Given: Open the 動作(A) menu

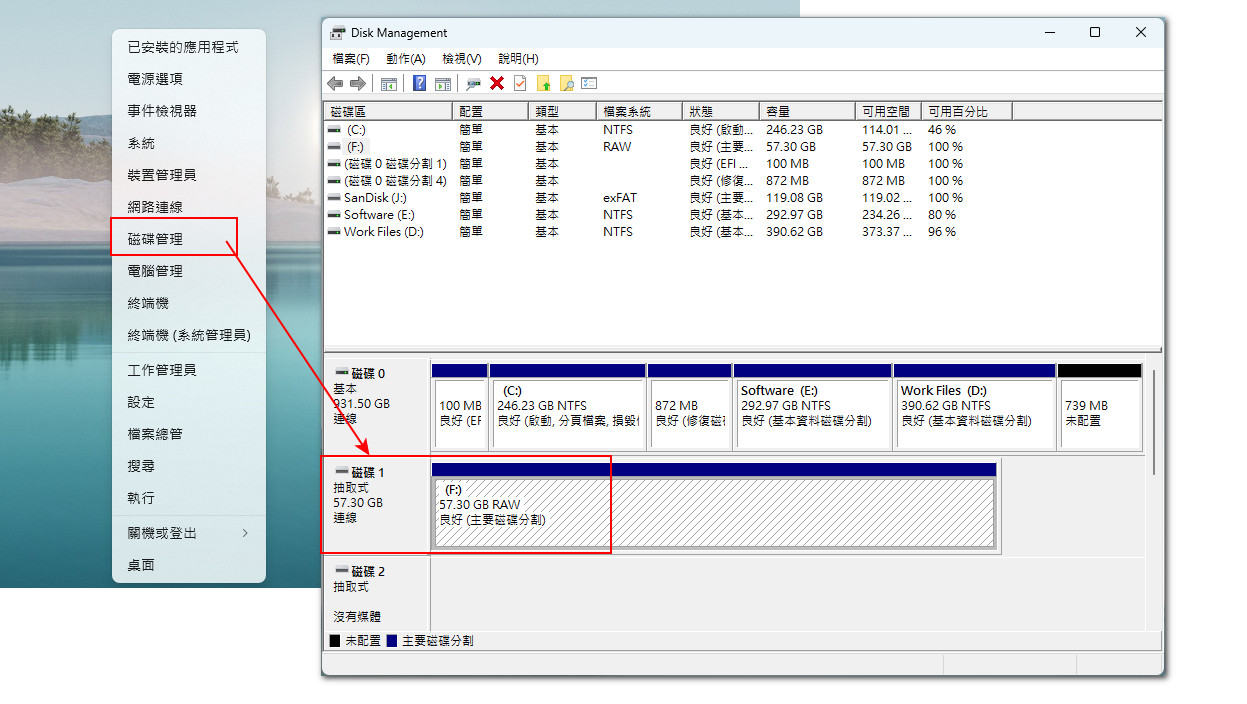Looking at the screenshot, I should 406,59.
